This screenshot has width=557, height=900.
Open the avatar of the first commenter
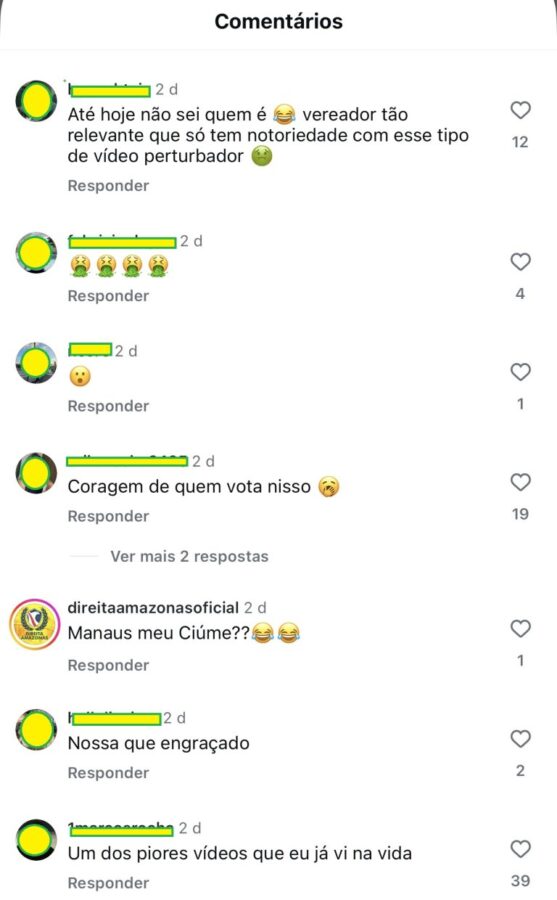tap(36, 101)
